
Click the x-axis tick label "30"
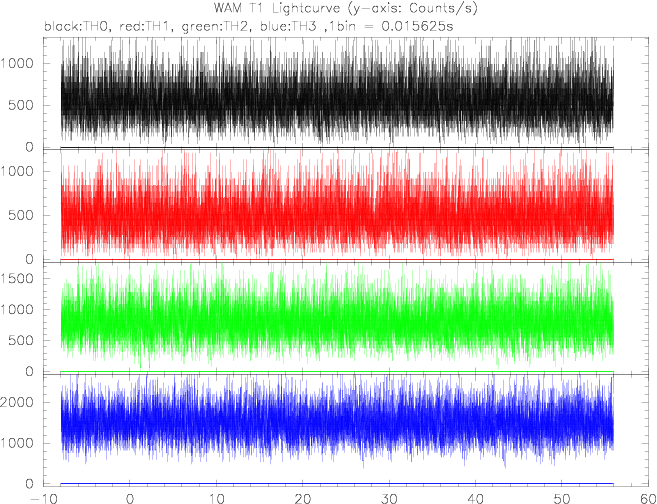pos(389,499)
